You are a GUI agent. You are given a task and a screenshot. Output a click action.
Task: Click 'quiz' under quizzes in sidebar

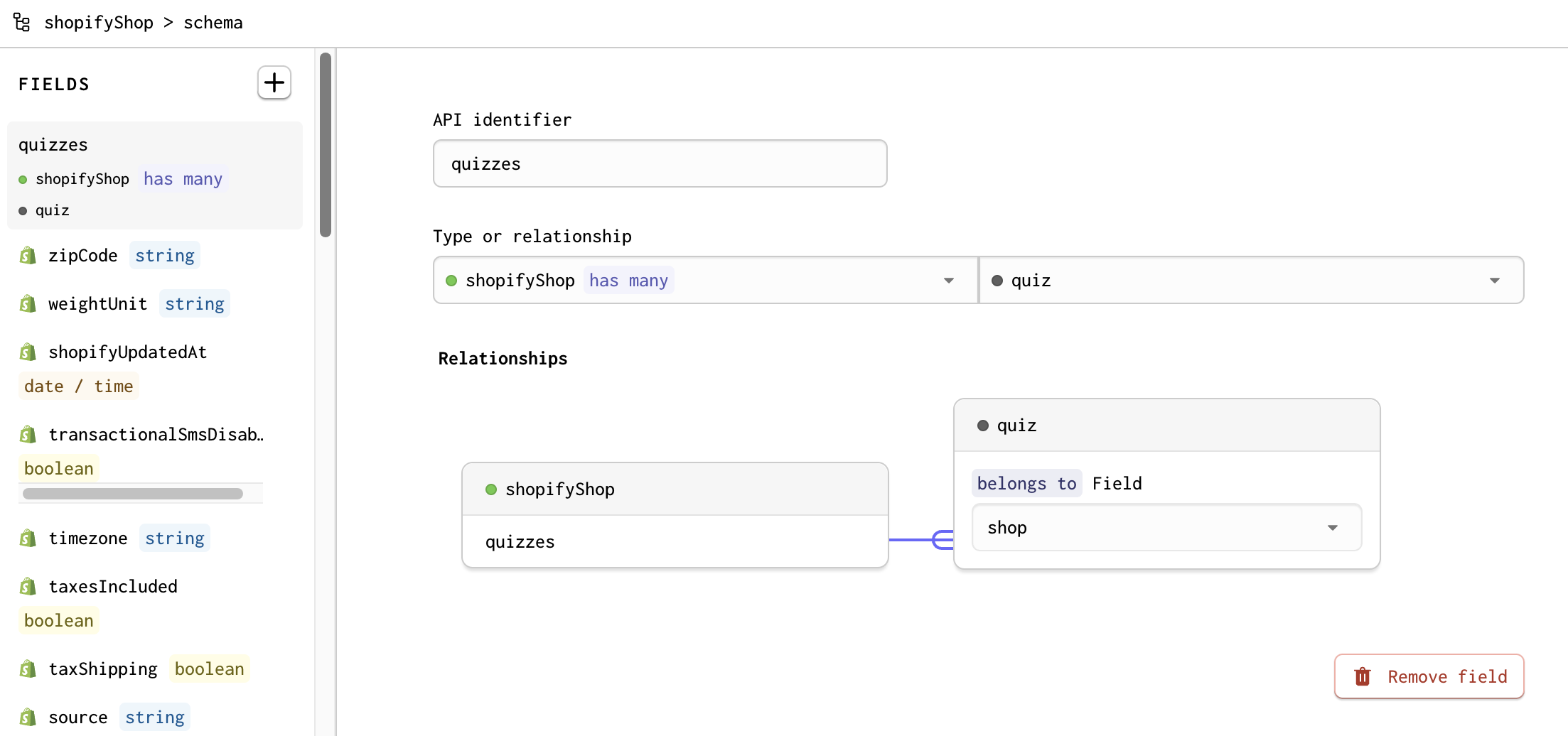click(x=53, y=210)
